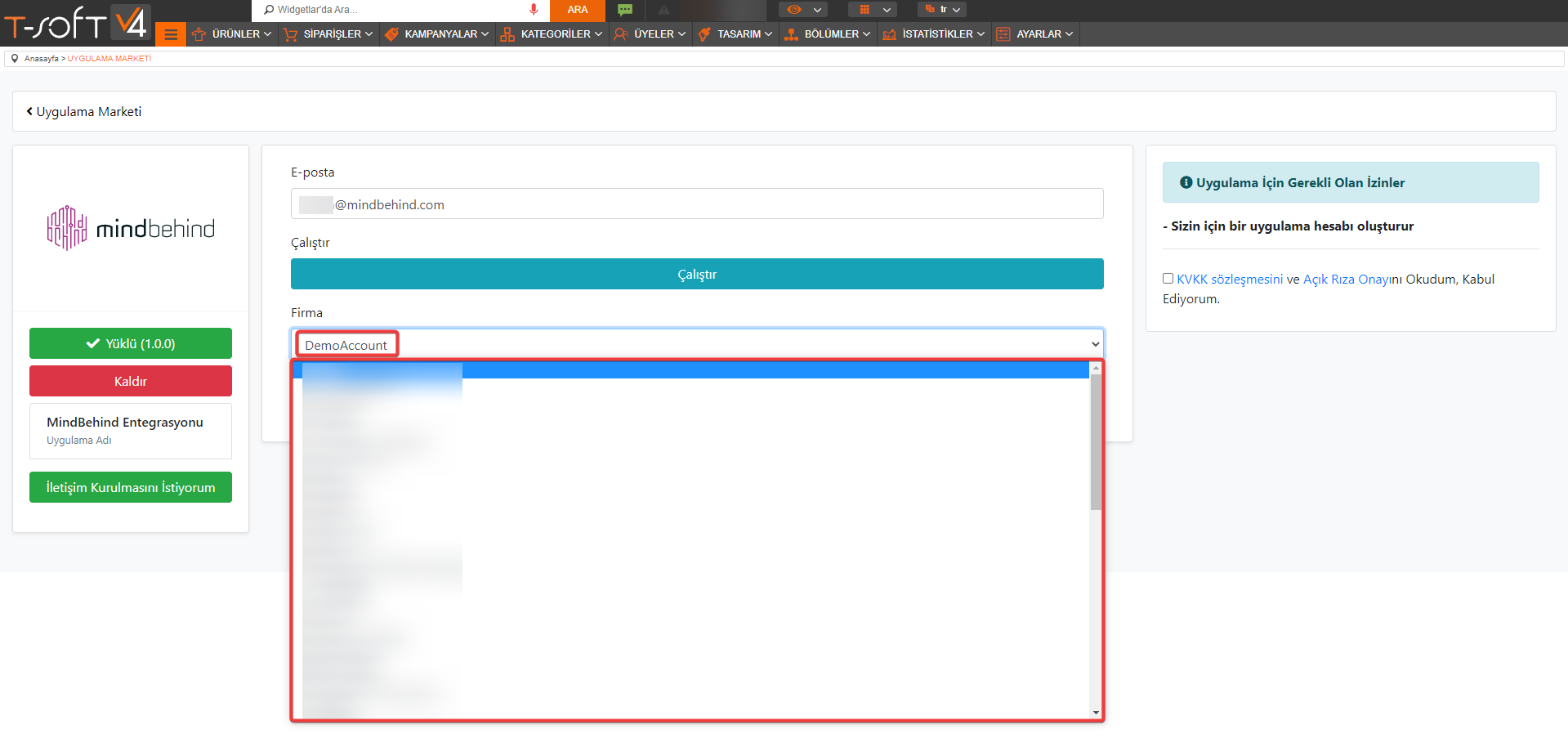Click the TASARIM brush icon
Screen dimensions: 1568x743
pos(704,34)
